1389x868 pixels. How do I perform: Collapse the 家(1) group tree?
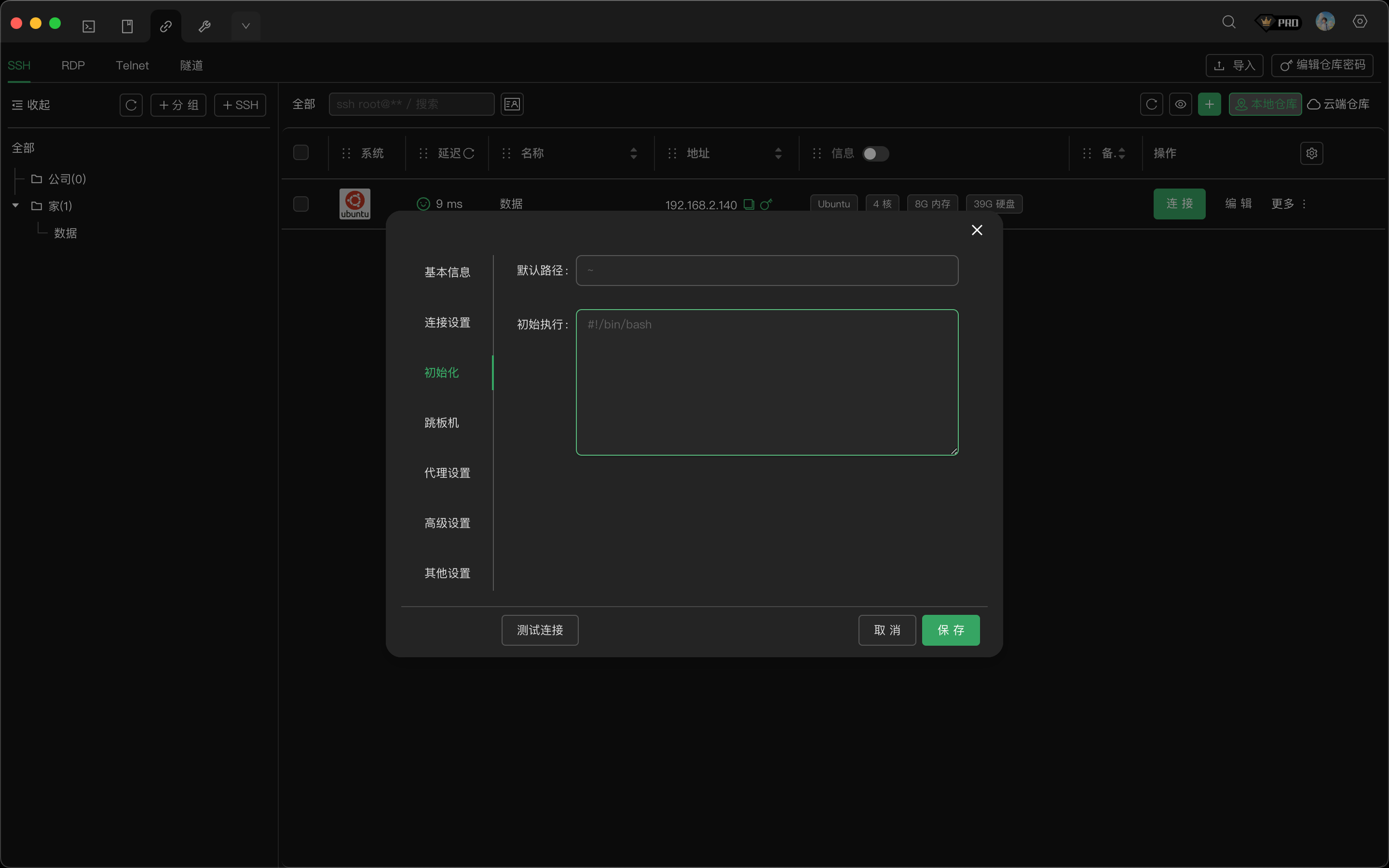click(x=15, y=205)
